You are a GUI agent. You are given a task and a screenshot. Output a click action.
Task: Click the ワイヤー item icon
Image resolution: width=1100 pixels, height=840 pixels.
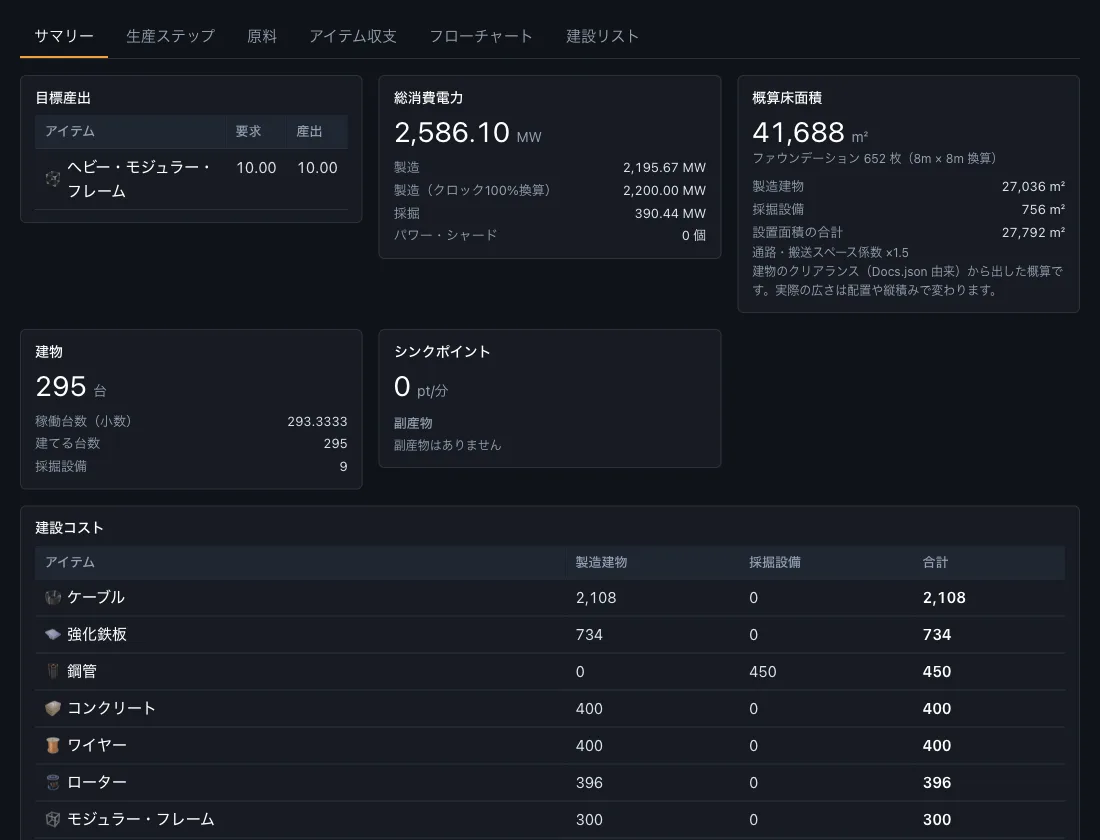(x=53, y=745)
